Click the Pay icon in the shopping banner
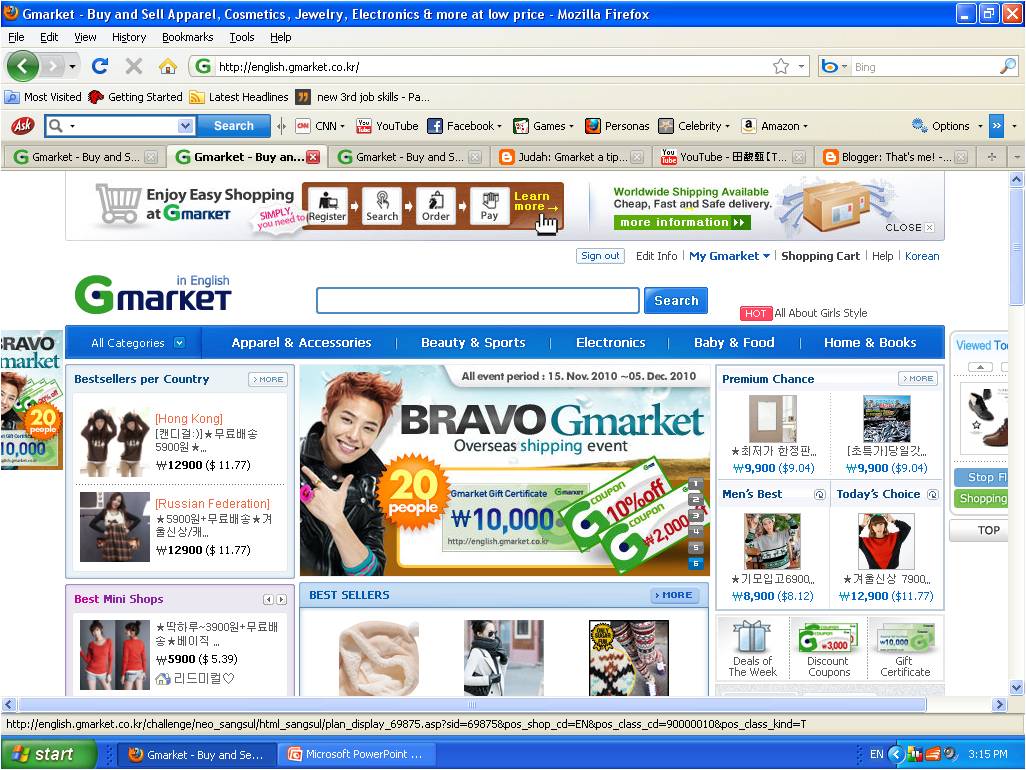Viewport: 1026px width, 770px height. [x=489, y=205]
